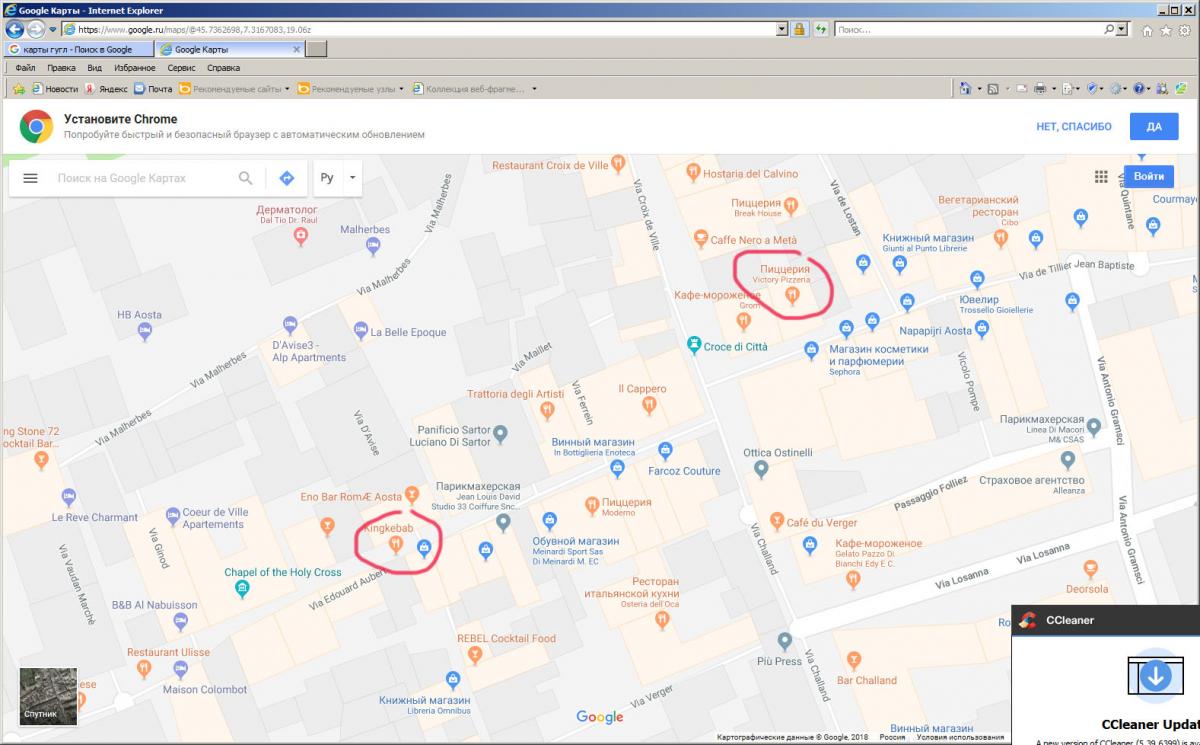
Task: Go back with IE back arrow
Action: click(x=15, y=29)
